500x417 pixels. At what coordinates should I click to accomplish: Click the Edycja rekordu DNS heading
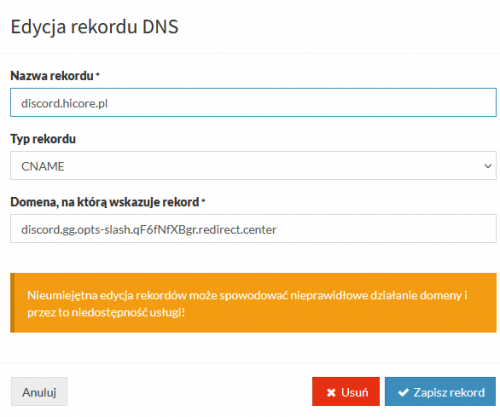[x=95, y=27]
